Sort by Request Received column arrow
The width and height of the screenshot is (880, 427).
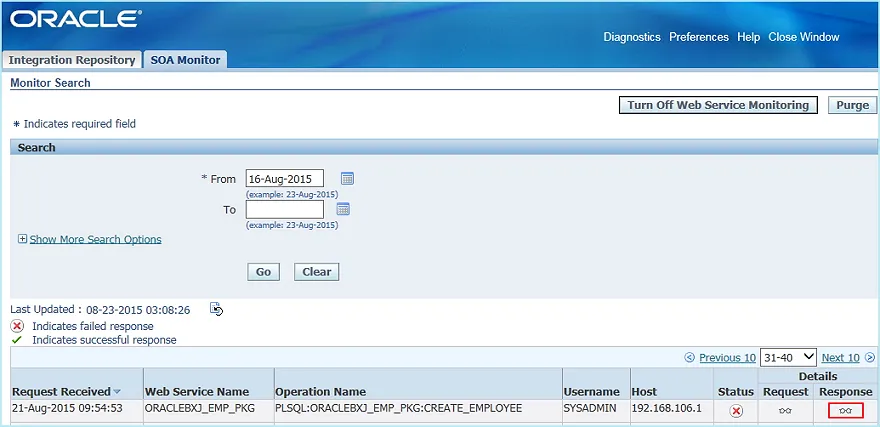(x=117, y=392)
